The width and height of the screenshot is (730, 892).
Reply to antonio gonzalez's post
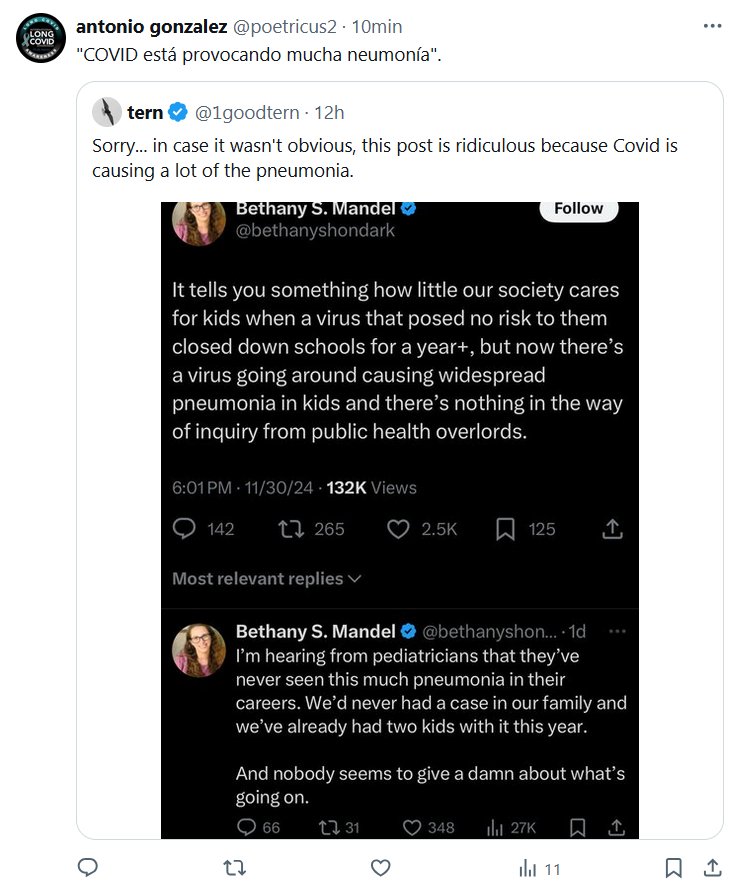tap(87, 868)
